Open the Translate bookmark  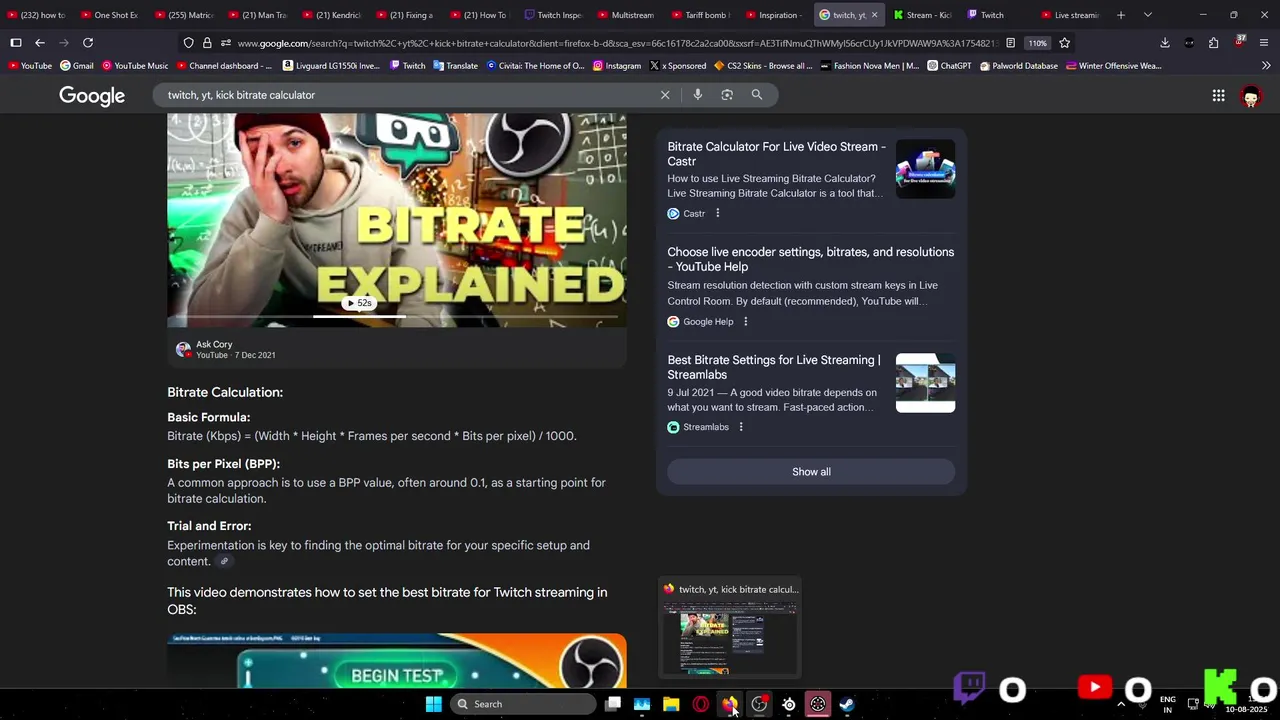(x=455, y=66)
